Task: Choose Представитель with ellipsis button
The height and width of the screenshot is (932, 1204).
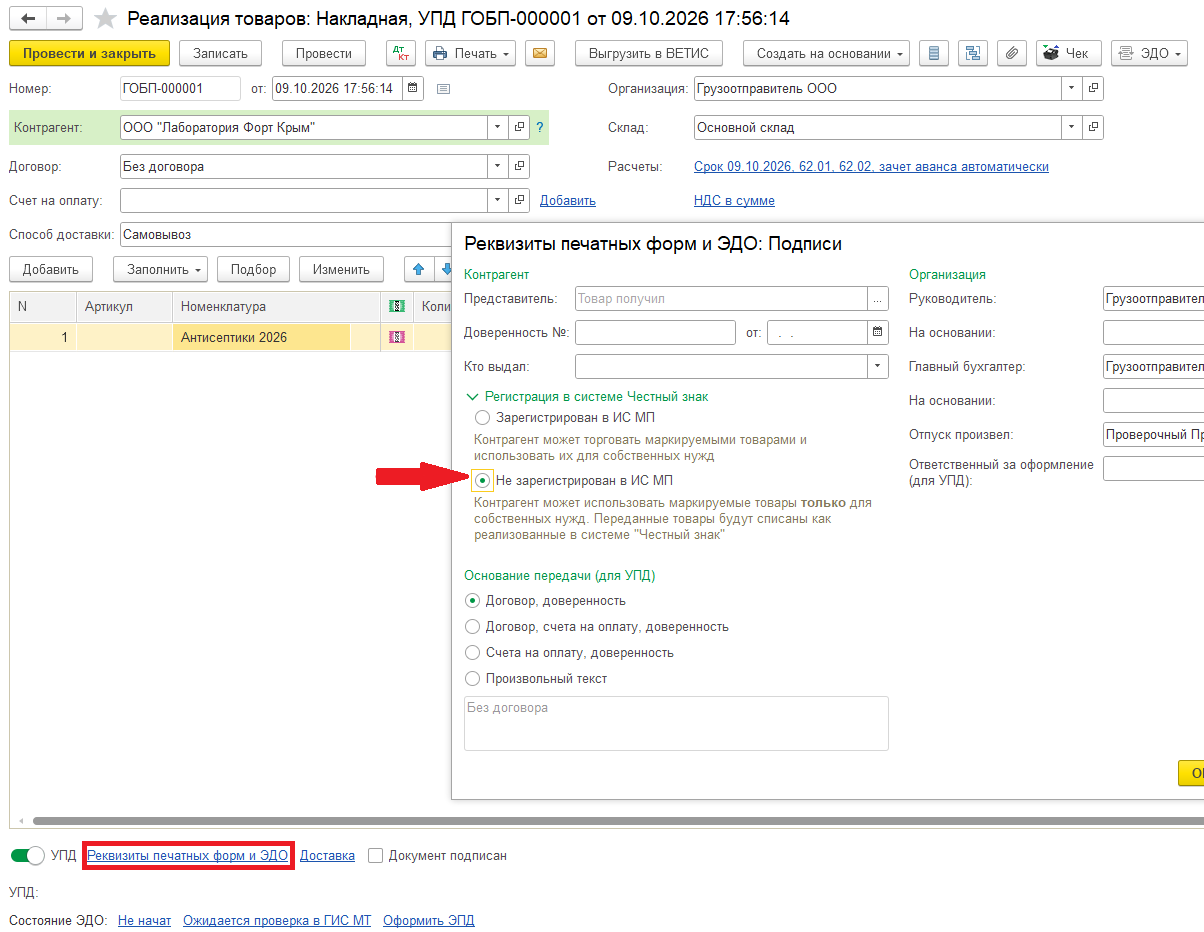Action: click(878, 298)
